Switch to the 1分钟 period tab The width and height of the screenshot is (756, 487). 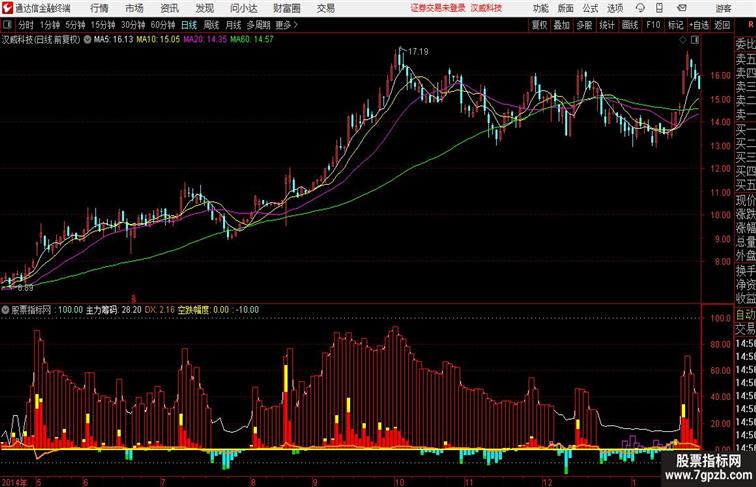(50, 25)
